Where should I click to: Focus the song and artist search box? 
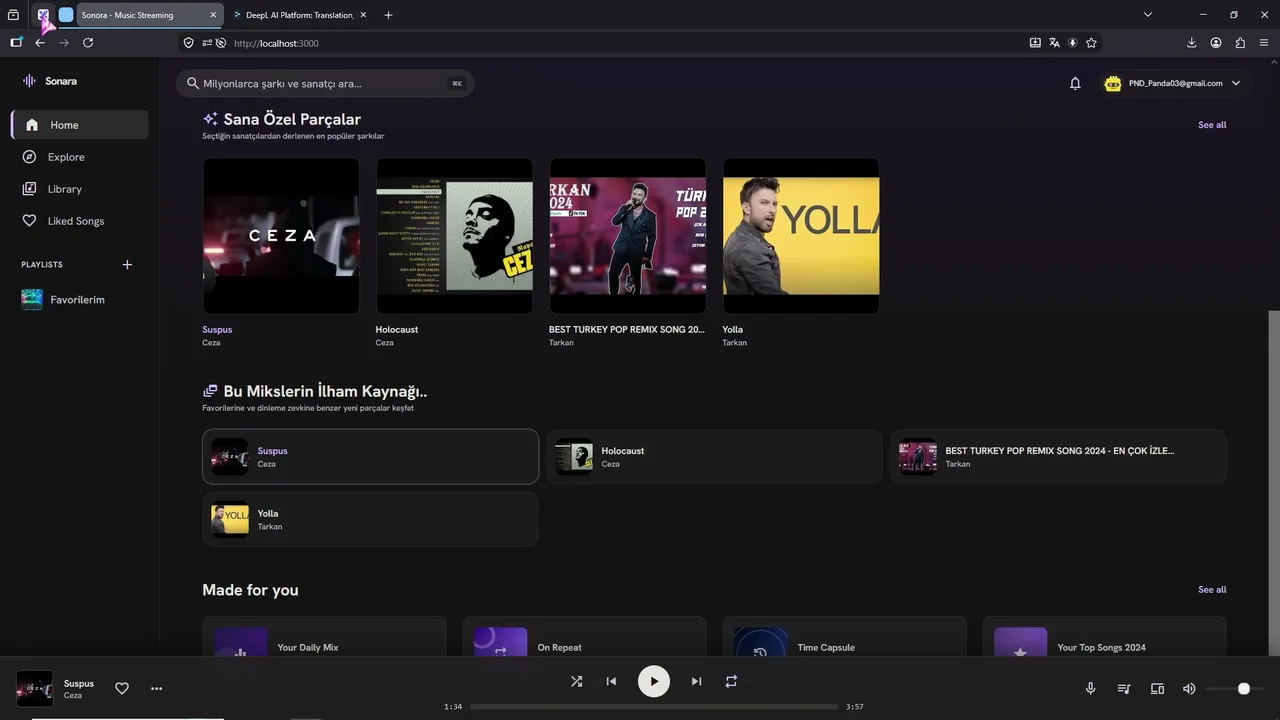click(x=325, y=84)
